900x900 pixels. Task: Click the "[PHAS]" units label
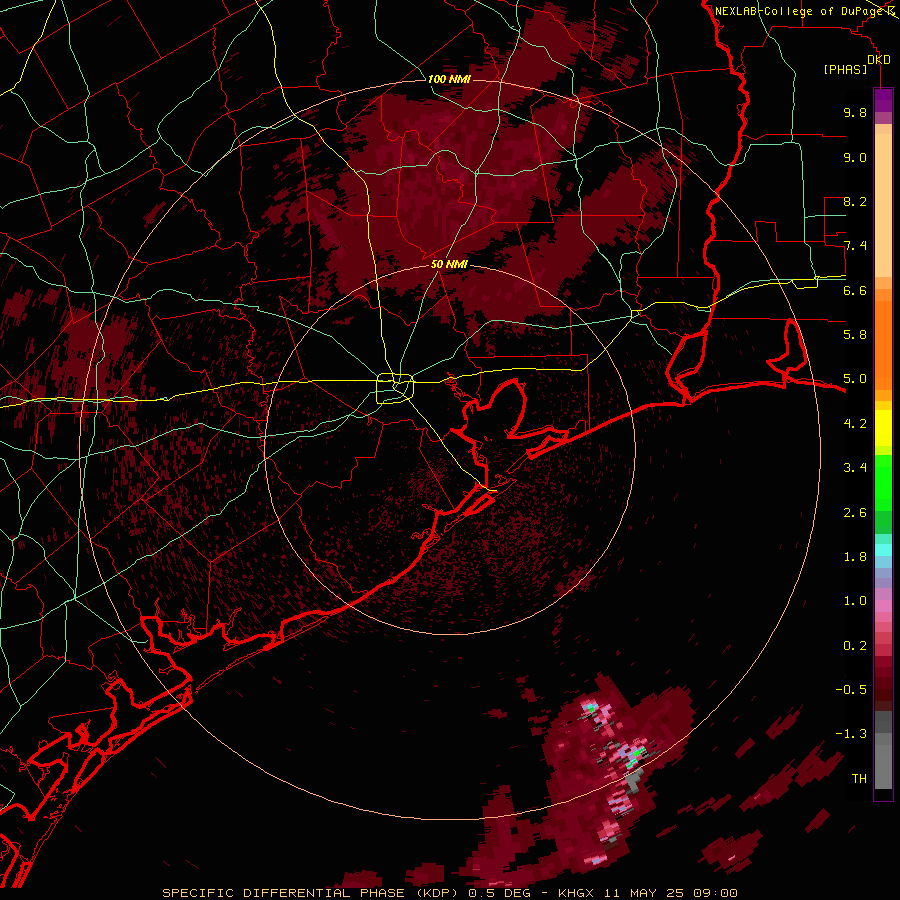(845, 69)
